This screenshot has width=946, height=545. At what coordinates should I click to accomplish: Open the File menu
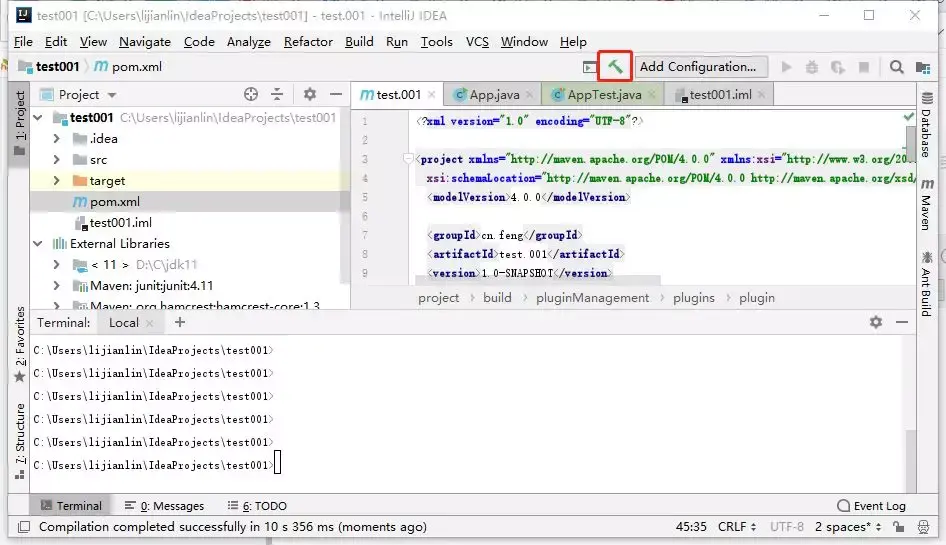point(23,42)
